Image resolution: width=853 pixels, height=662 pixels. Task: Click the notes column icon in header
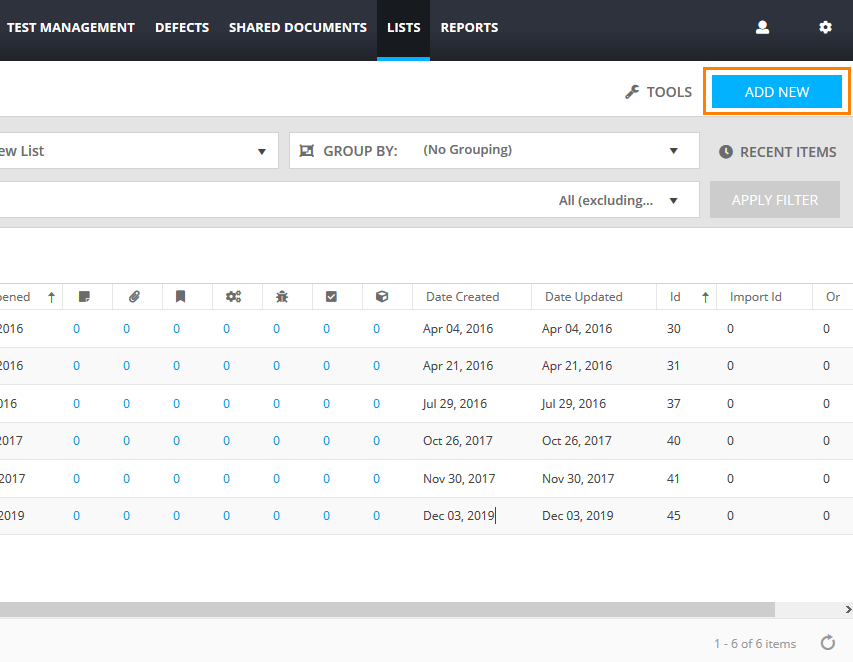(84, 297)
